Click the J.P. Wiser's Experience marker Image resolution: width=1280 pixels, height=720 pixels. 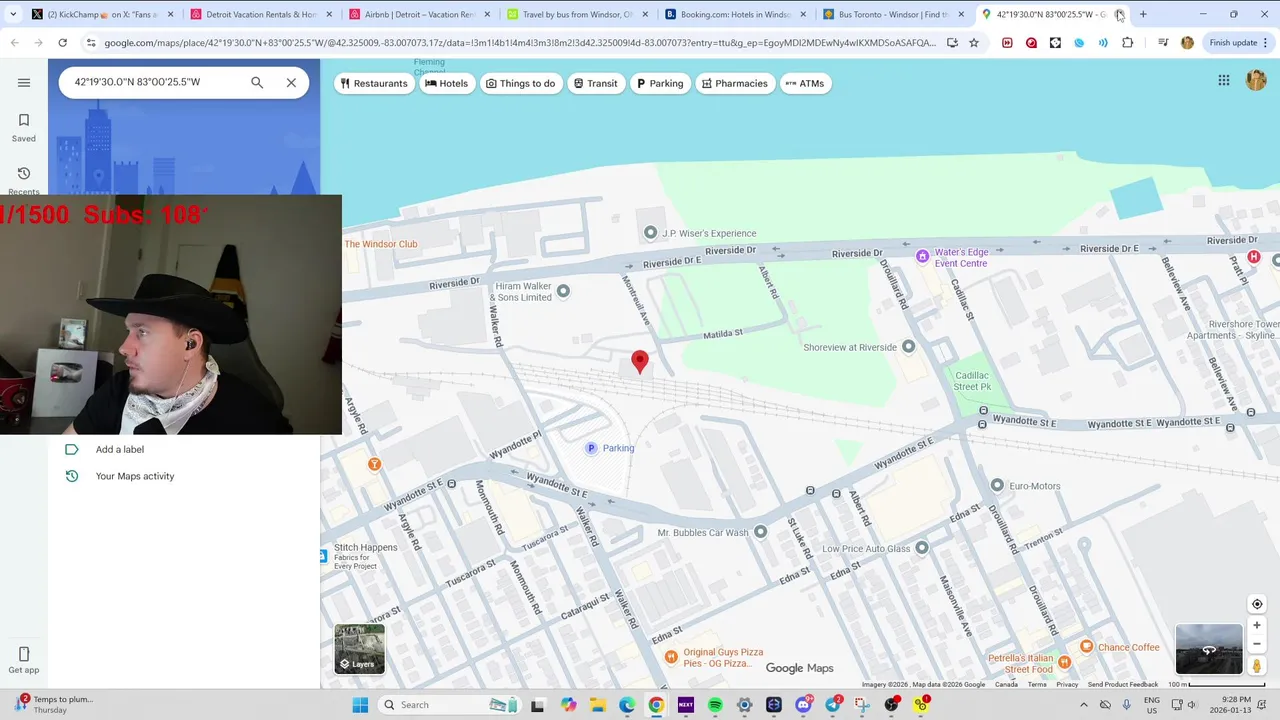click(651, 233)
